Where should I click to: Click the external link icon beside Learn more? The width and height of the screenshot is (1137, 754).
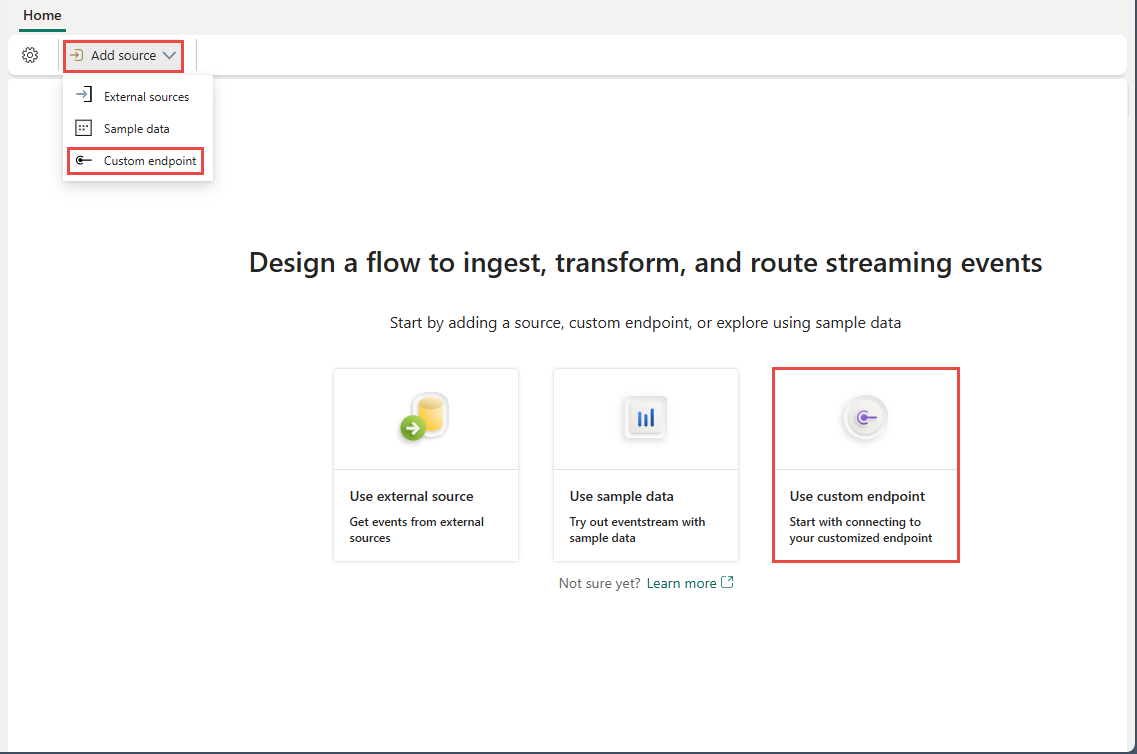point(727,582)
